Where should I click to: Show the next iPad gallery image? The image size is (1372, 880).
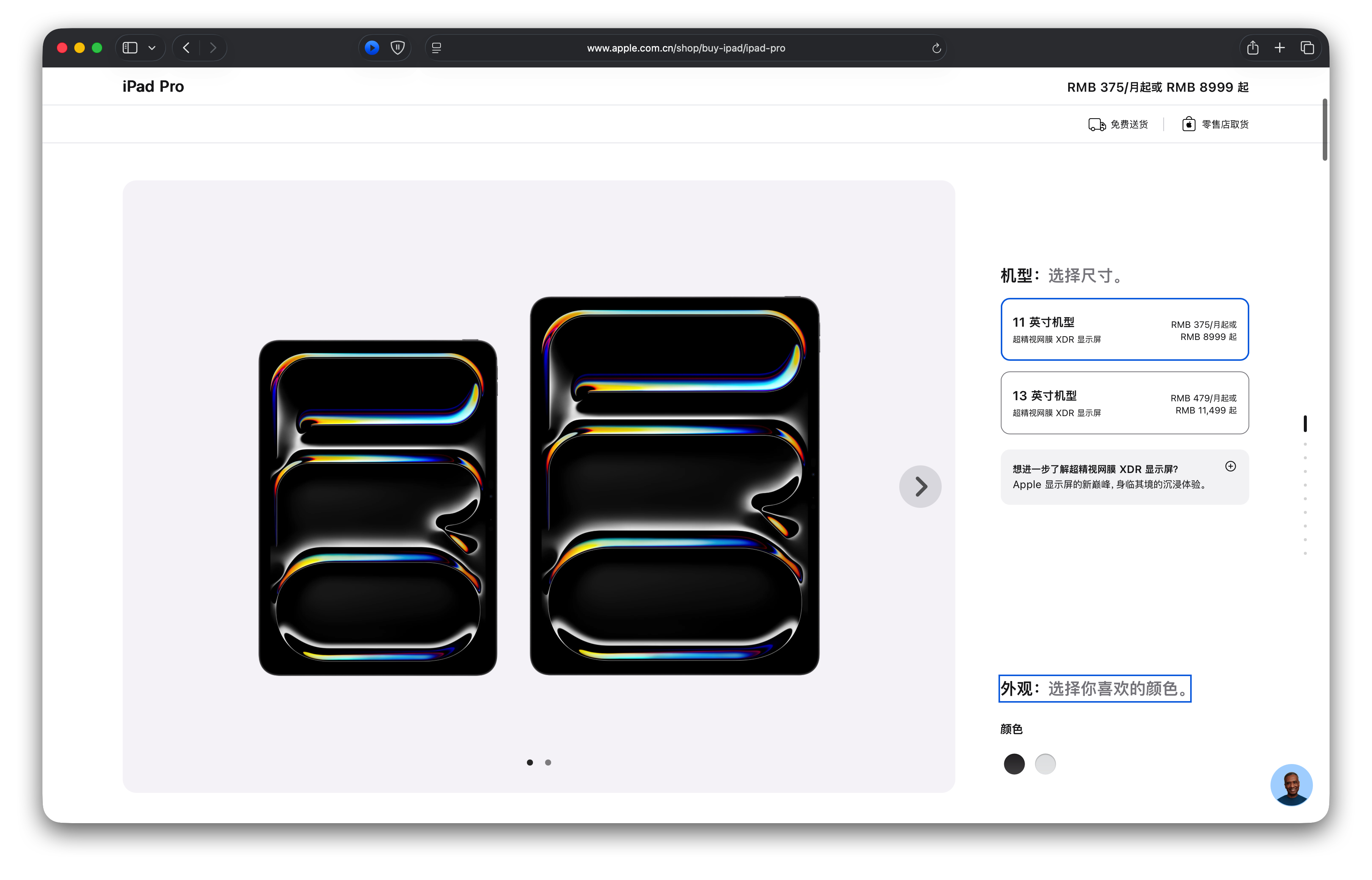(x=920, y=487)
